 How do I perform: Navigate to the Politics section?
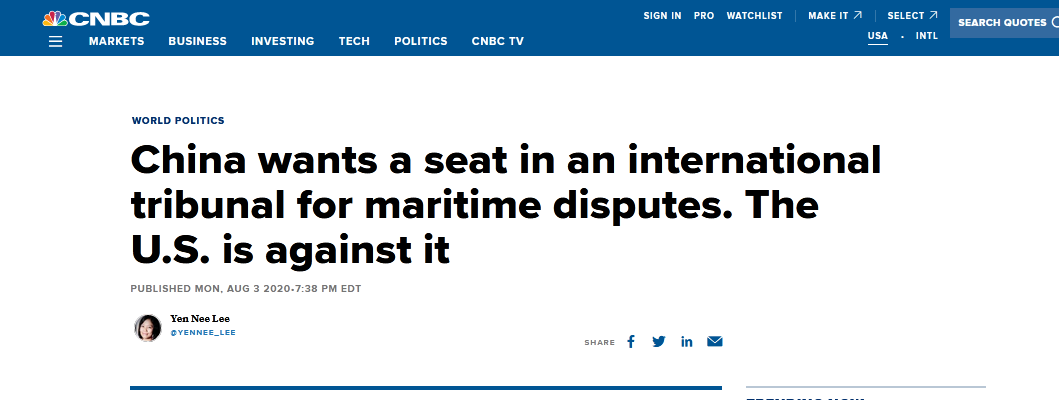click(420, 41)
